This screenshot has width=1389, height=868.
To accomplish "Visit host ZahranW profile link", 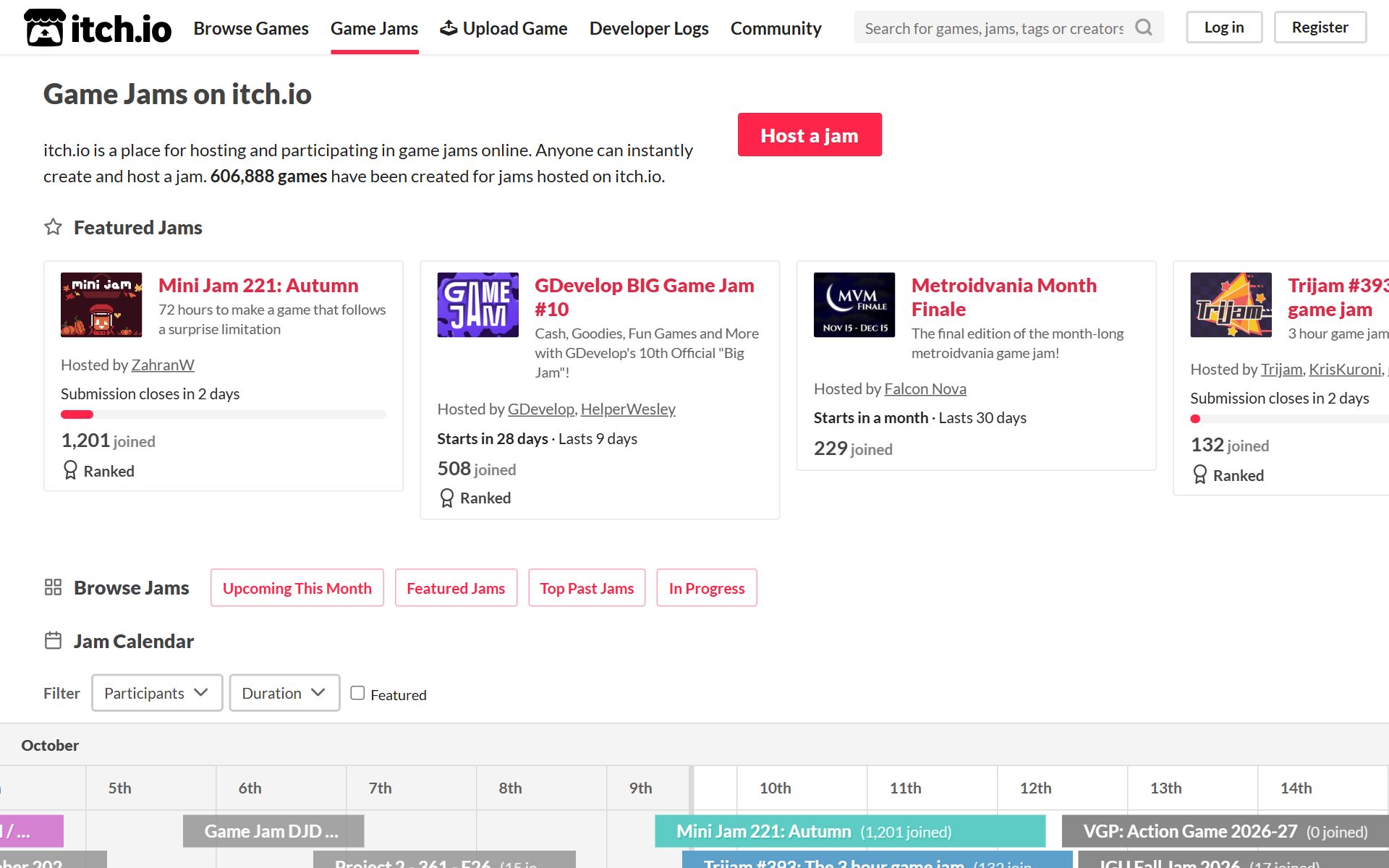I will pos(163,365).
